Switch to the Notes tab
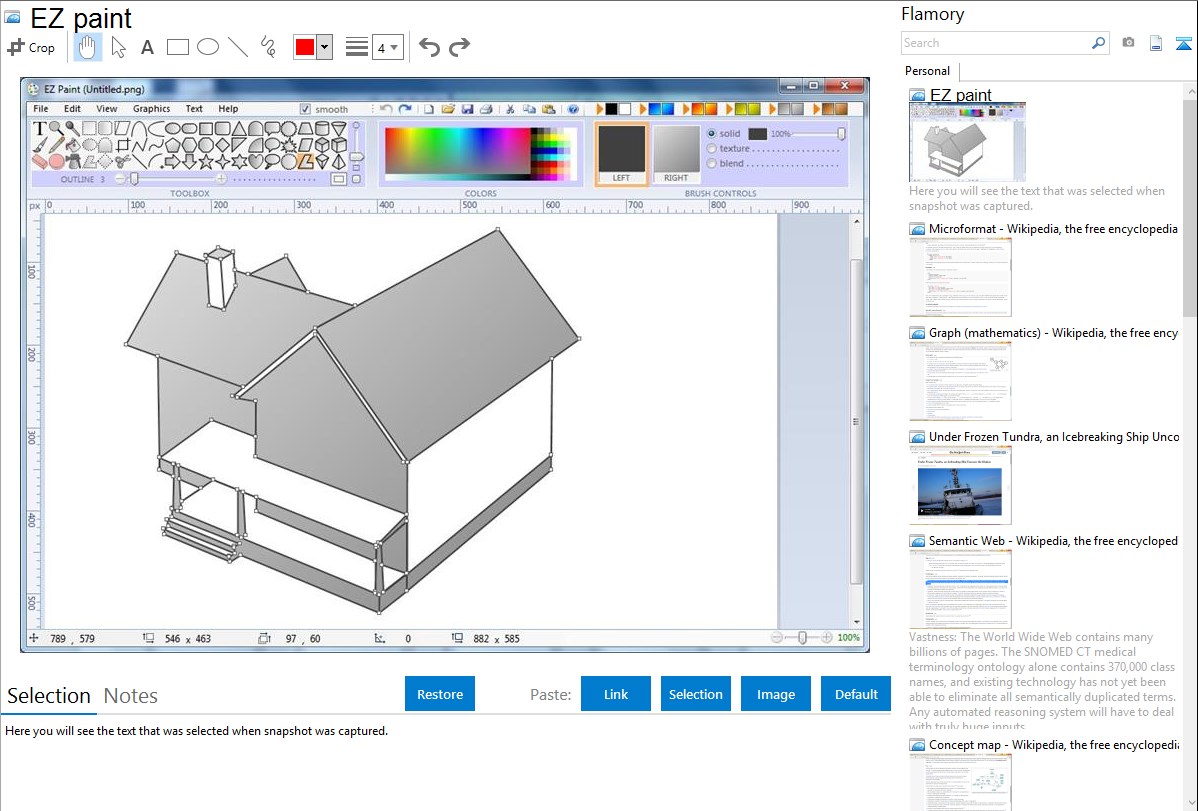The height and width of the screenshot is (811, 1198). click(x=131, y=696)
